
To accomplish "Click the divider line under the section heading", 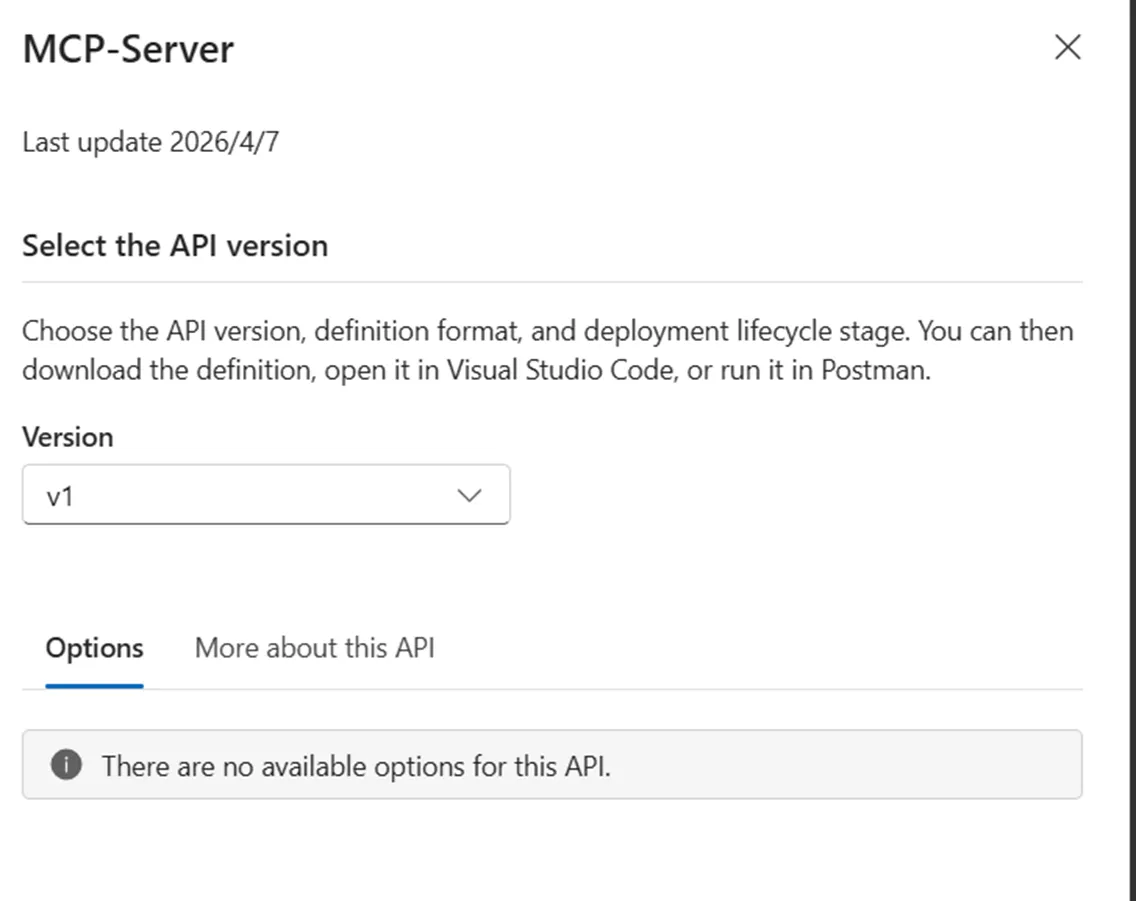I will point(552,282).
